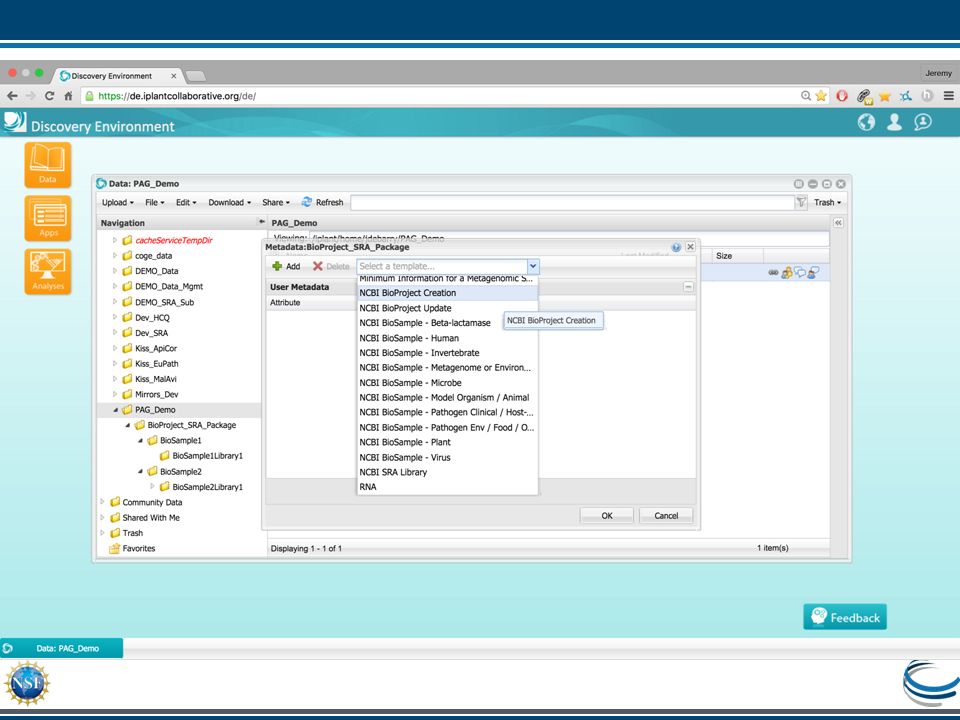
Task: Click the comments icon in the file row
Action: point(800,272)
